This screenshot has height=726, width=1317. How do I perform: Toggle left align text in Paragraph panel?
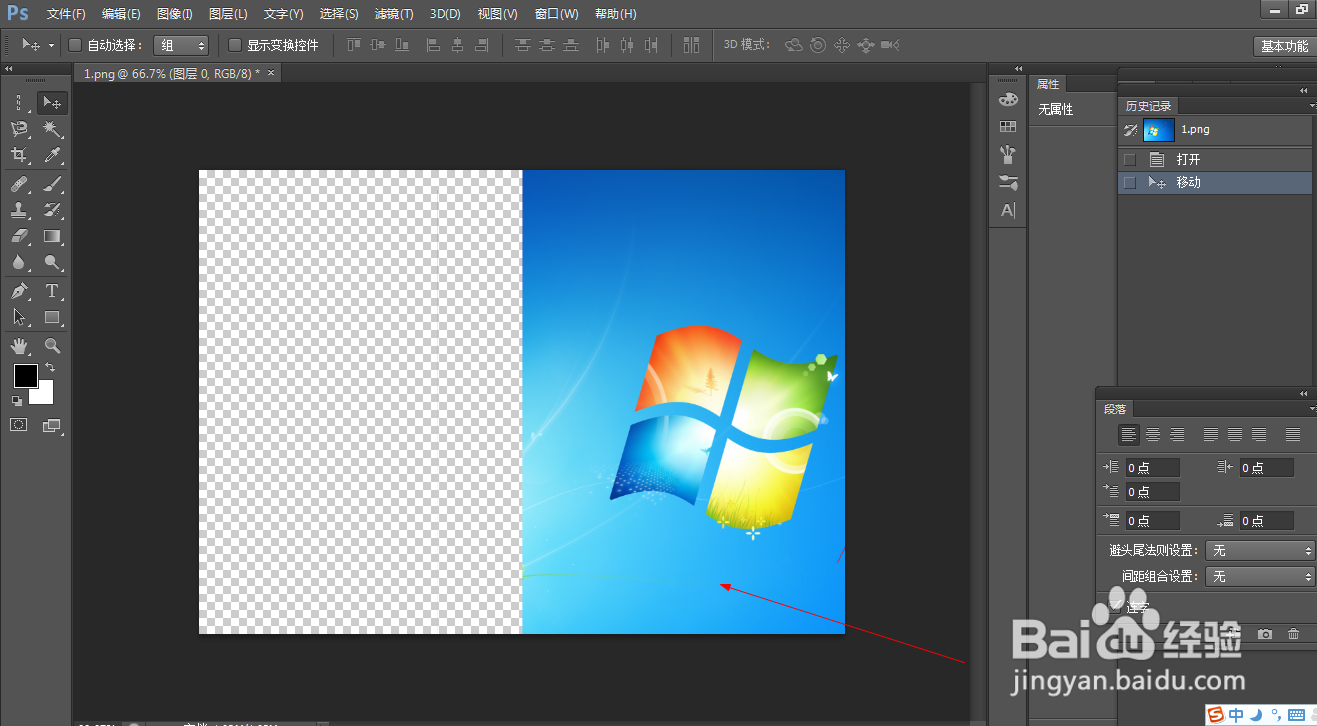click(1129, 435)
